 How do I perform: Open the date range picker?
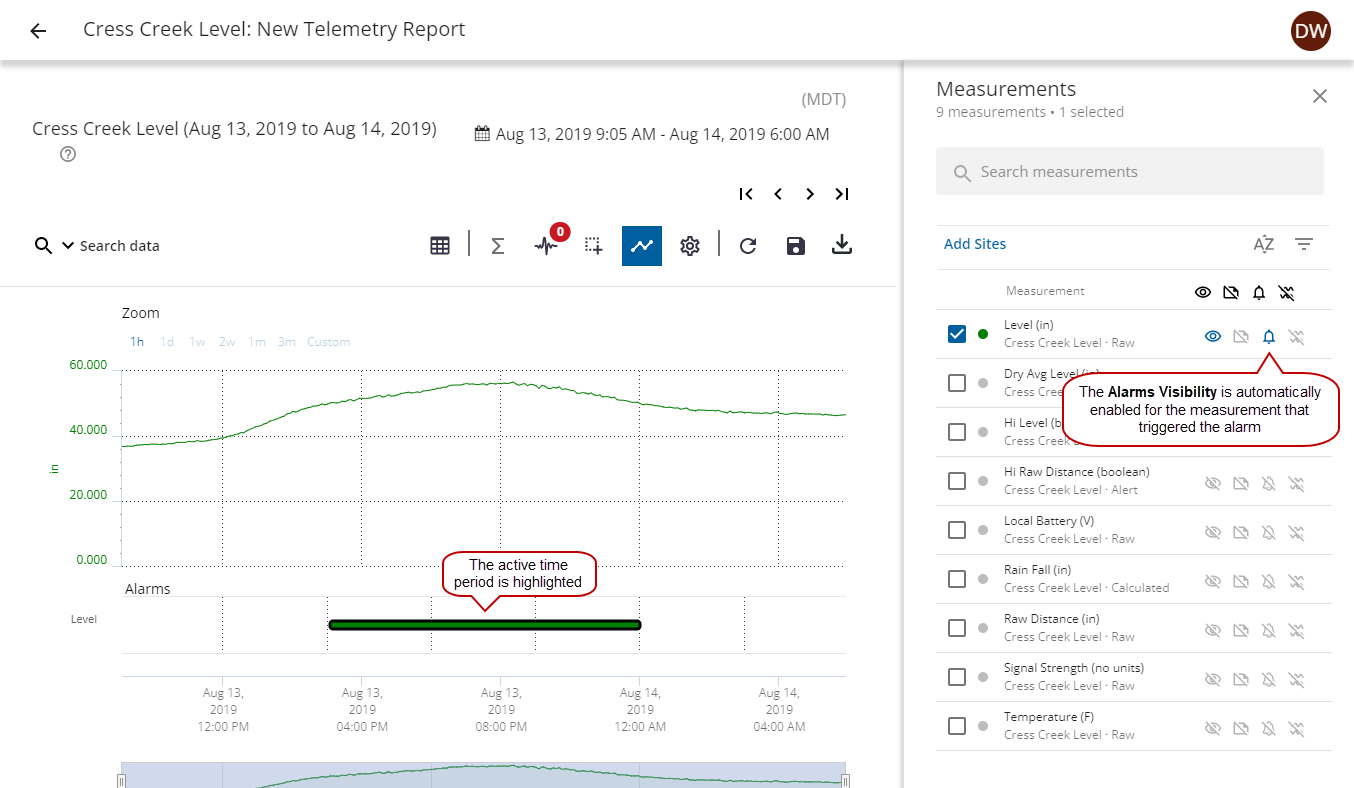tap(651, 134)
